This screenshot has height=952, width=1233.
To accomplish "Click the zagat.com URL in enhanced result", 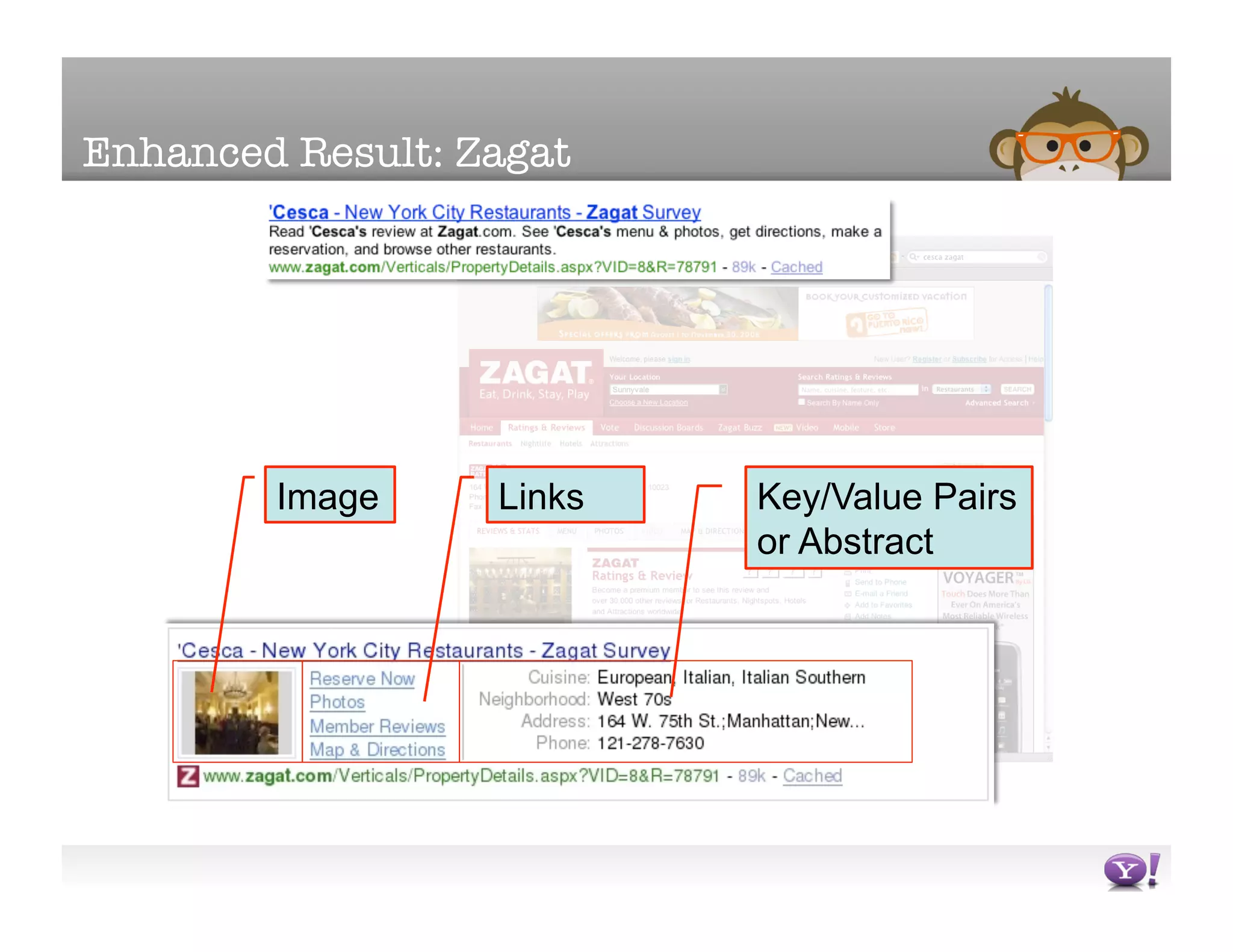I will tap(461, 776).
